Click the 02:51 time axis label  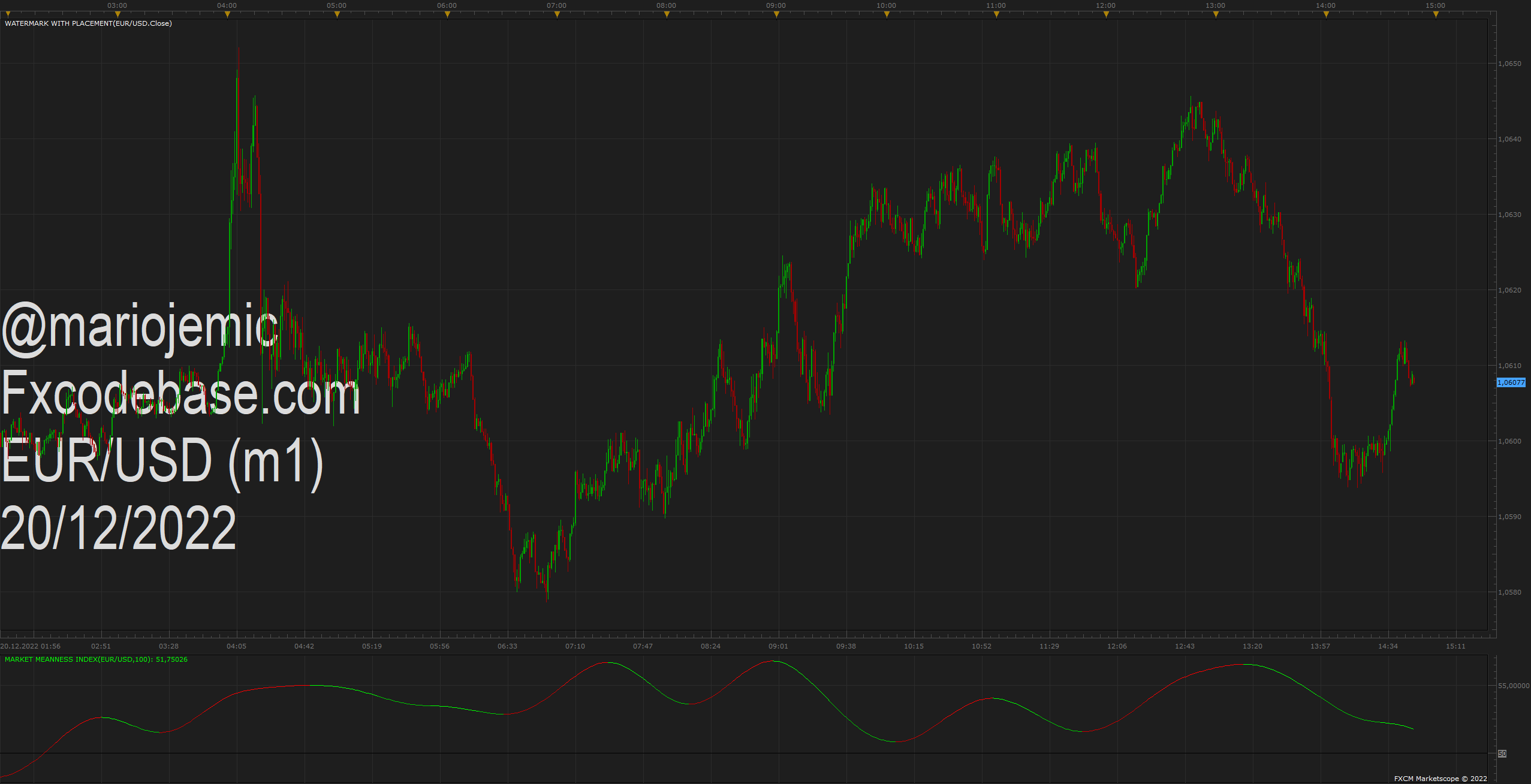101,646
